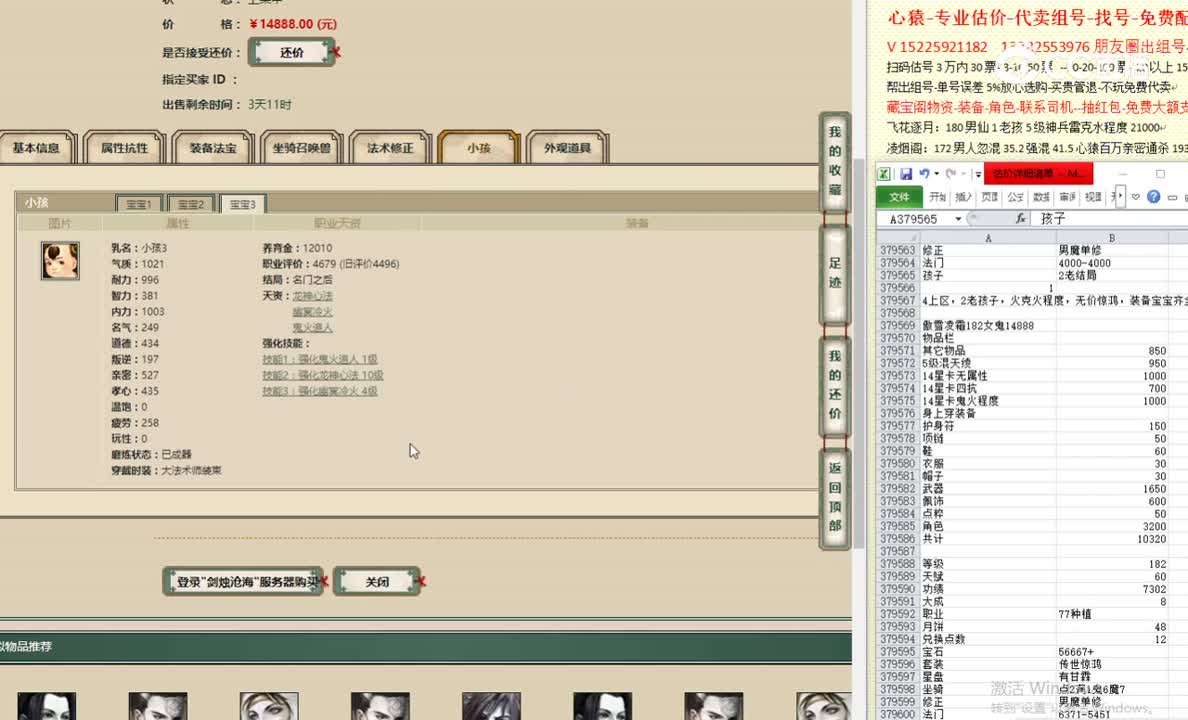Expand Customize Quick Access Toolbar dropdown
Viewport: 1188px width, 720px height.
(978, 174)
